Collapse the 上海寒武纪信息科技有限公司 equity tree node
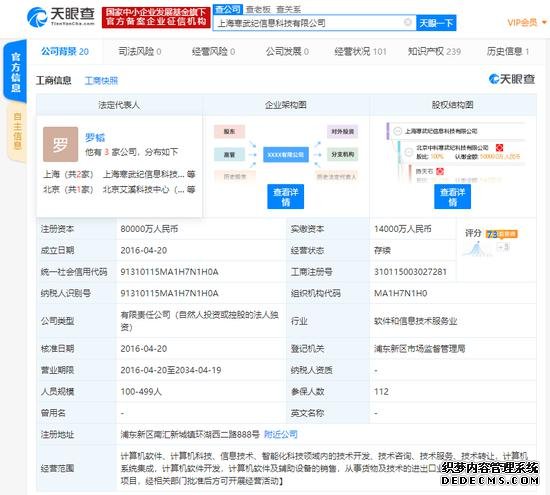Image resolution: width=550 pixels, height=495 pixels. pyautogui.click(x=397, y=131)
